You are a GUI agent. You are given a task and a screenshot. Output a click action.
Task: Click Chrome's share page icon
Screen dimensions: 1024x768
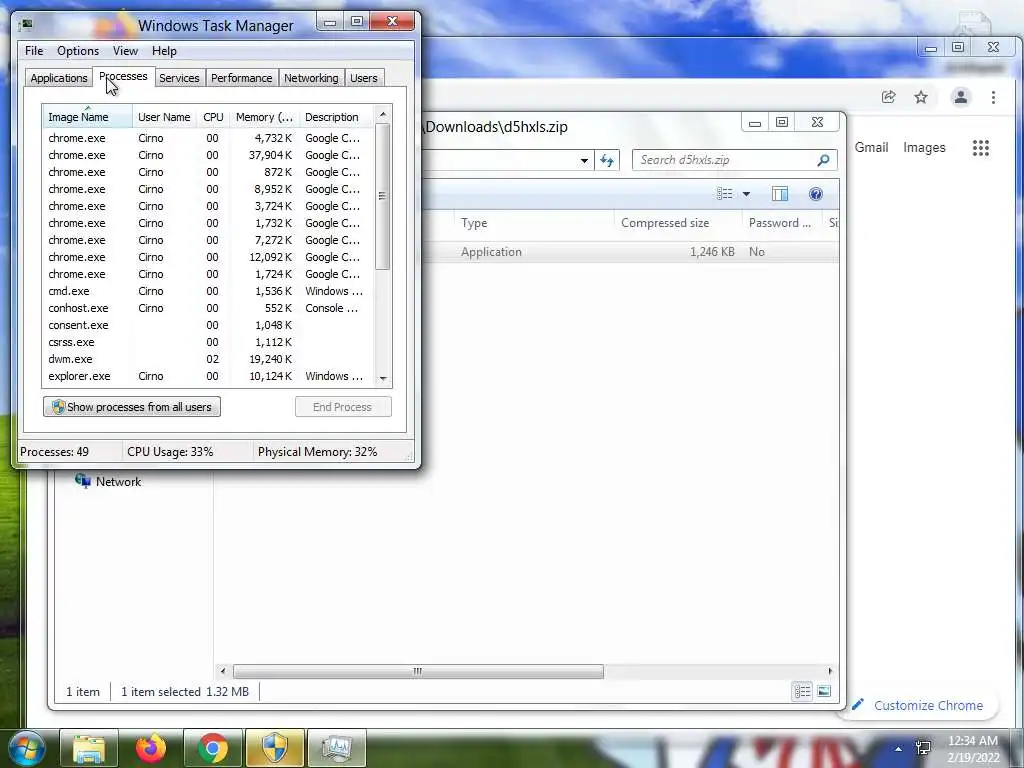point(888,97)
